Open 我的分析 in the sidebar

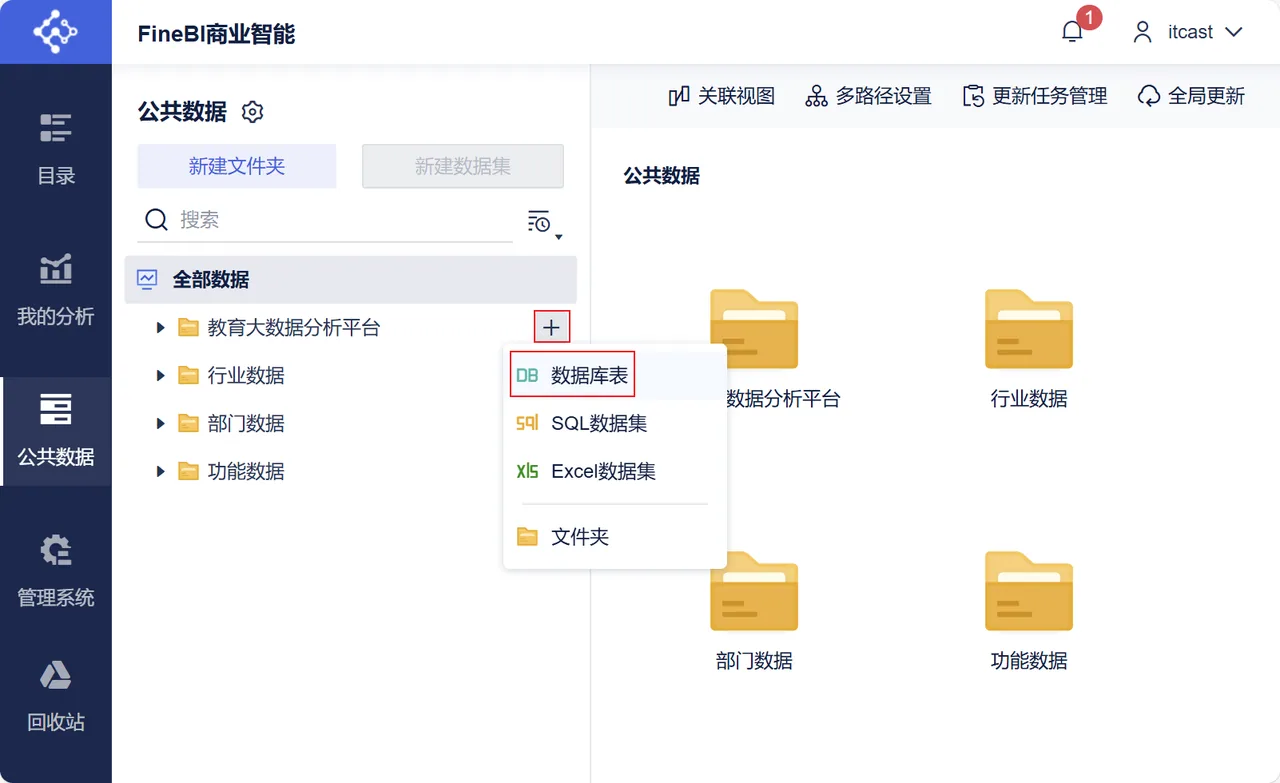tap(56, 291)
